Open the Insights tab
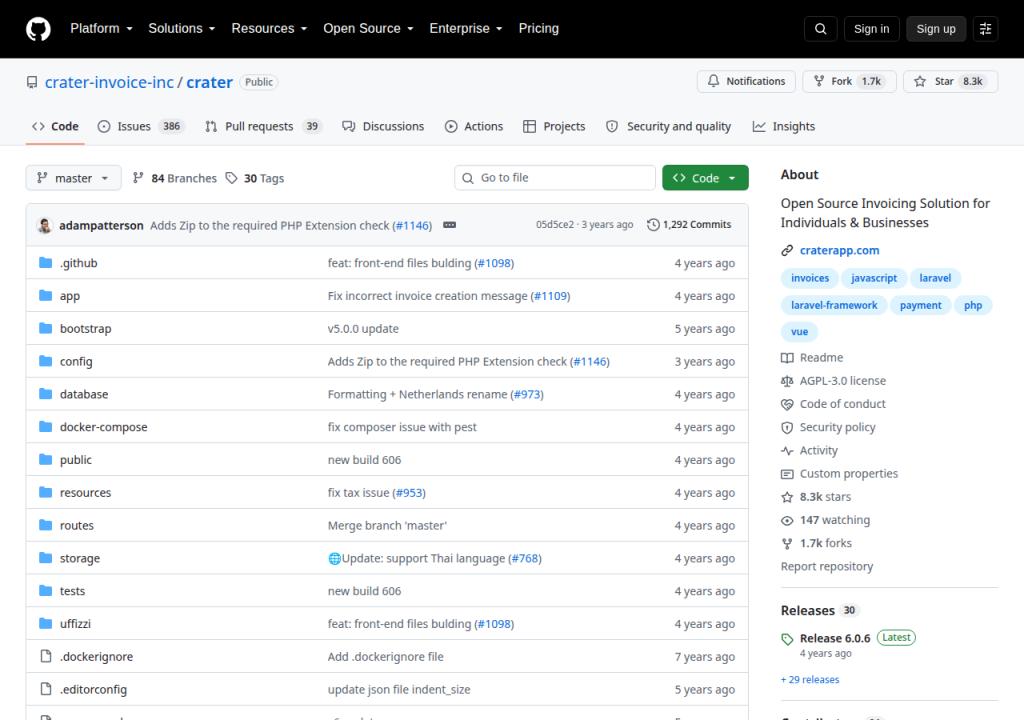The height and width of the screenshot is (720, 1024). (784, 126)
